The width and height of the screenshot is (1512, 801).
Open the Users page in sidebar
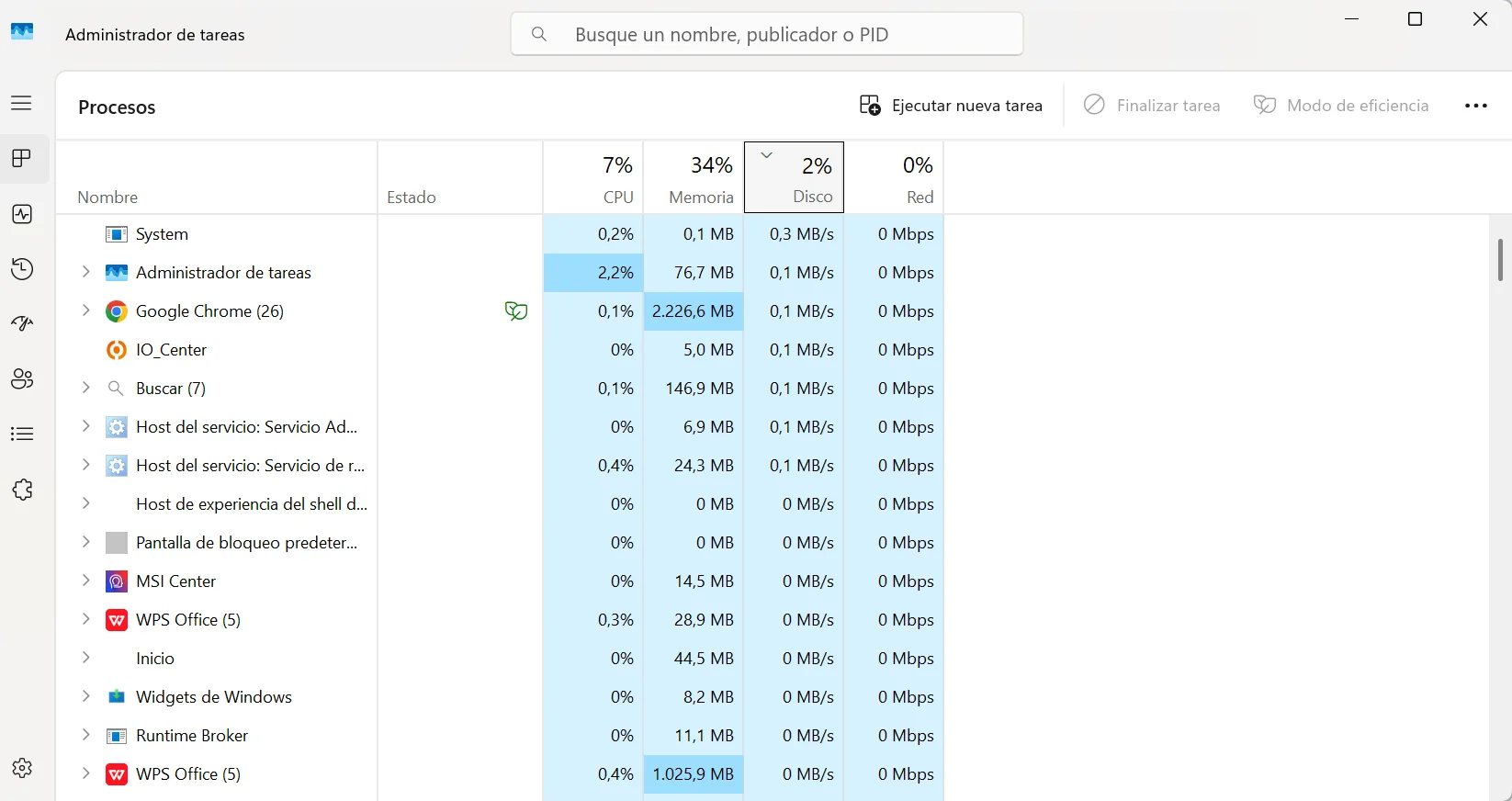(x=22, y=379)
